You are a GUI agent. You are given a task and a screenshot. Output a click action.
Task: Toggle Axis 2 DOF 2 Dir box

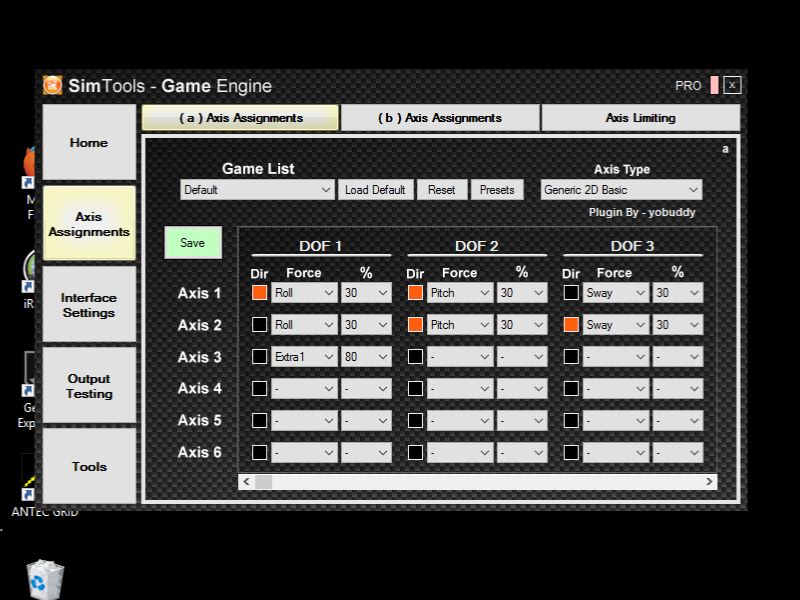pos(415,324)
